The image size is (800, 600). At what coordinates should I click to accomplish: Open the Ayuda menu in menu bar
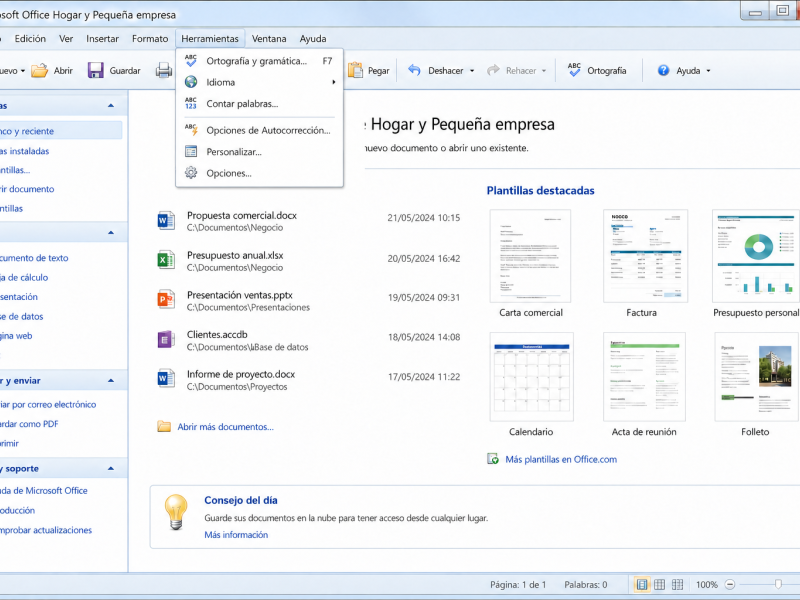pos(313,39)
